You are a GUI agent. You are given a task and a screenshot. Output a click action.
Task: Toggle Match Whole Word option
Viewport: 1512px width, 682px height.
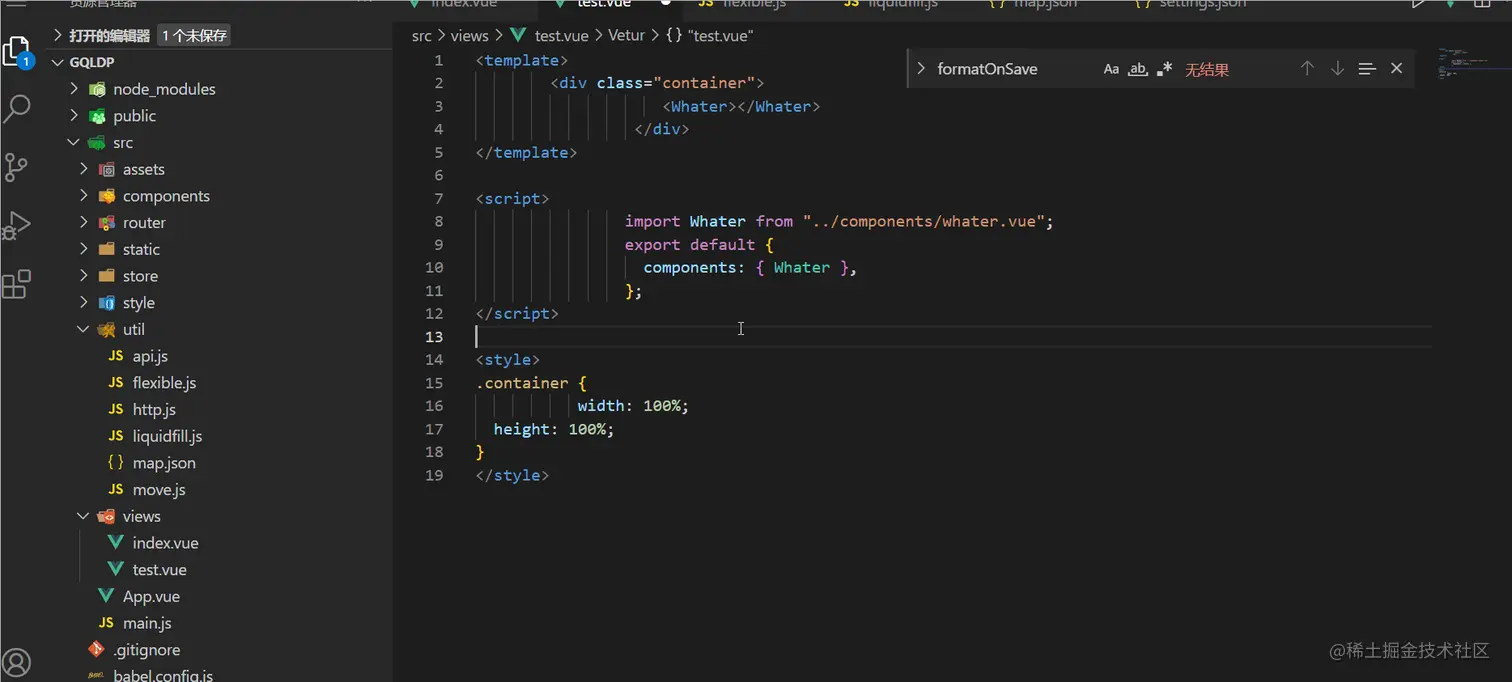1138,68
